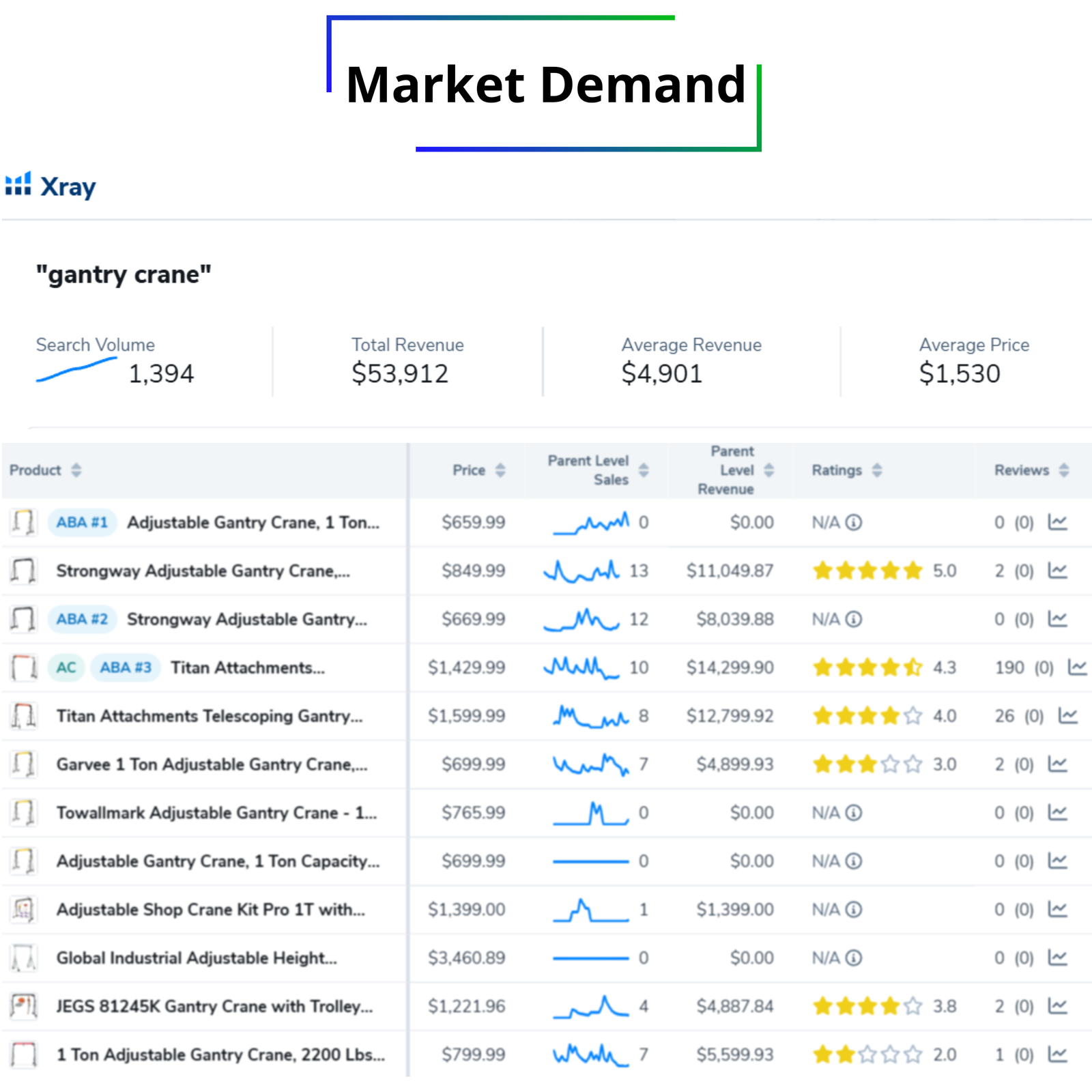Click Average Price value $1,530
The image size is (1092, 1092).
960,374
